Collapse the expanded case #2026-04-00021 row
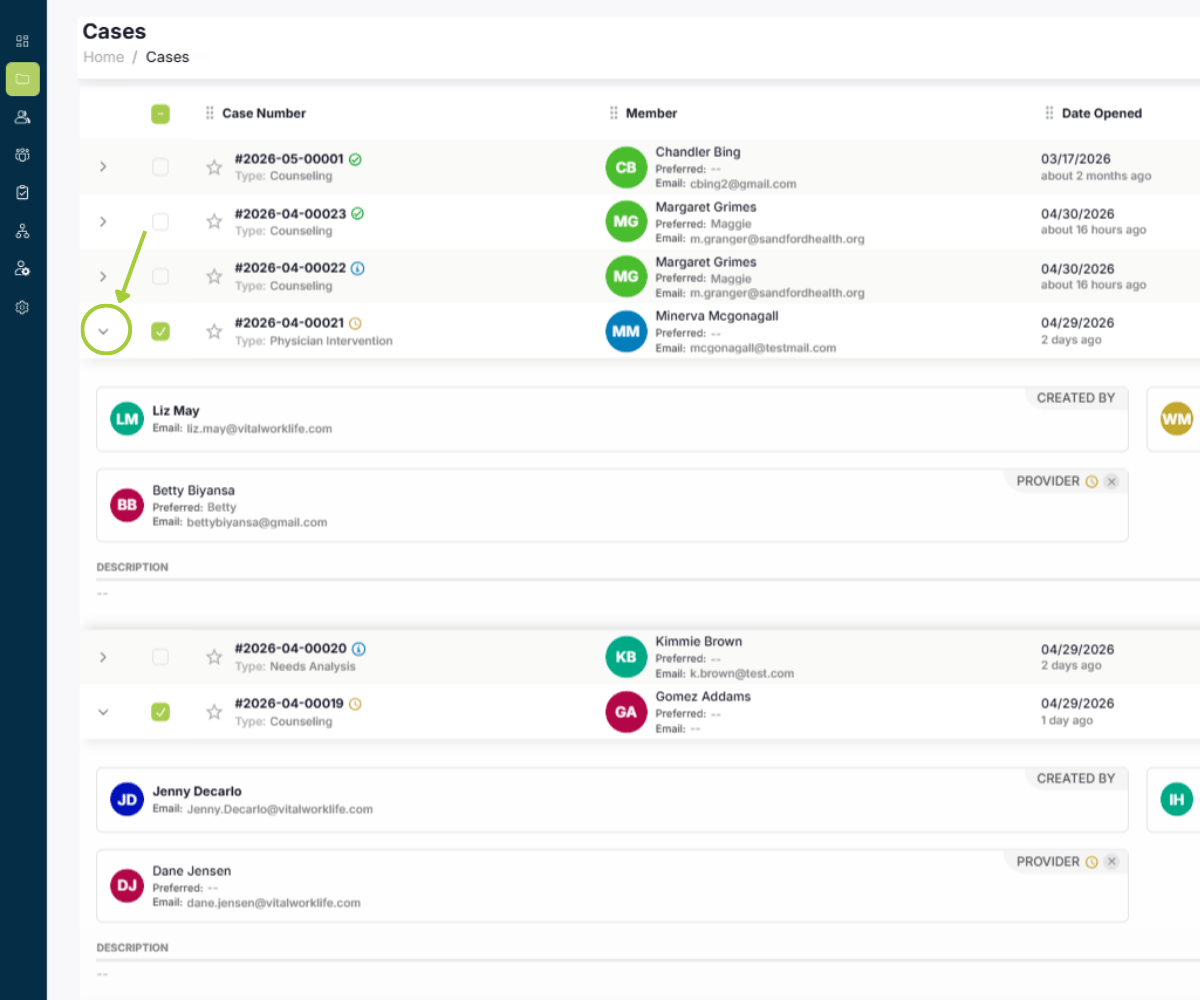Image resolution: width=1200 pixels, height=1000 pixels. point(103,332)
